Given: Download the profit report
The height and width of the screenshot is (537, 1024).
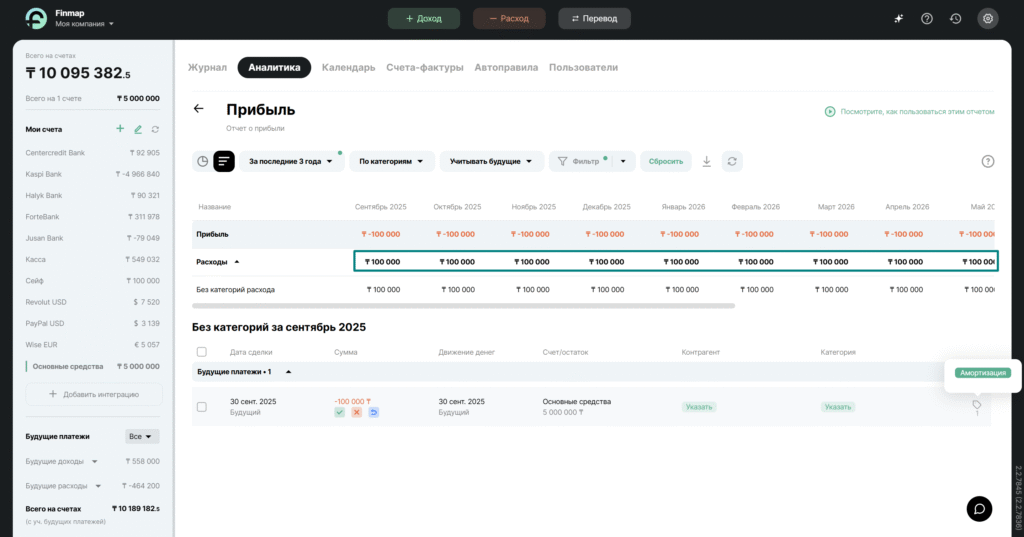Looking at the screenshot, I should [706, 161].
